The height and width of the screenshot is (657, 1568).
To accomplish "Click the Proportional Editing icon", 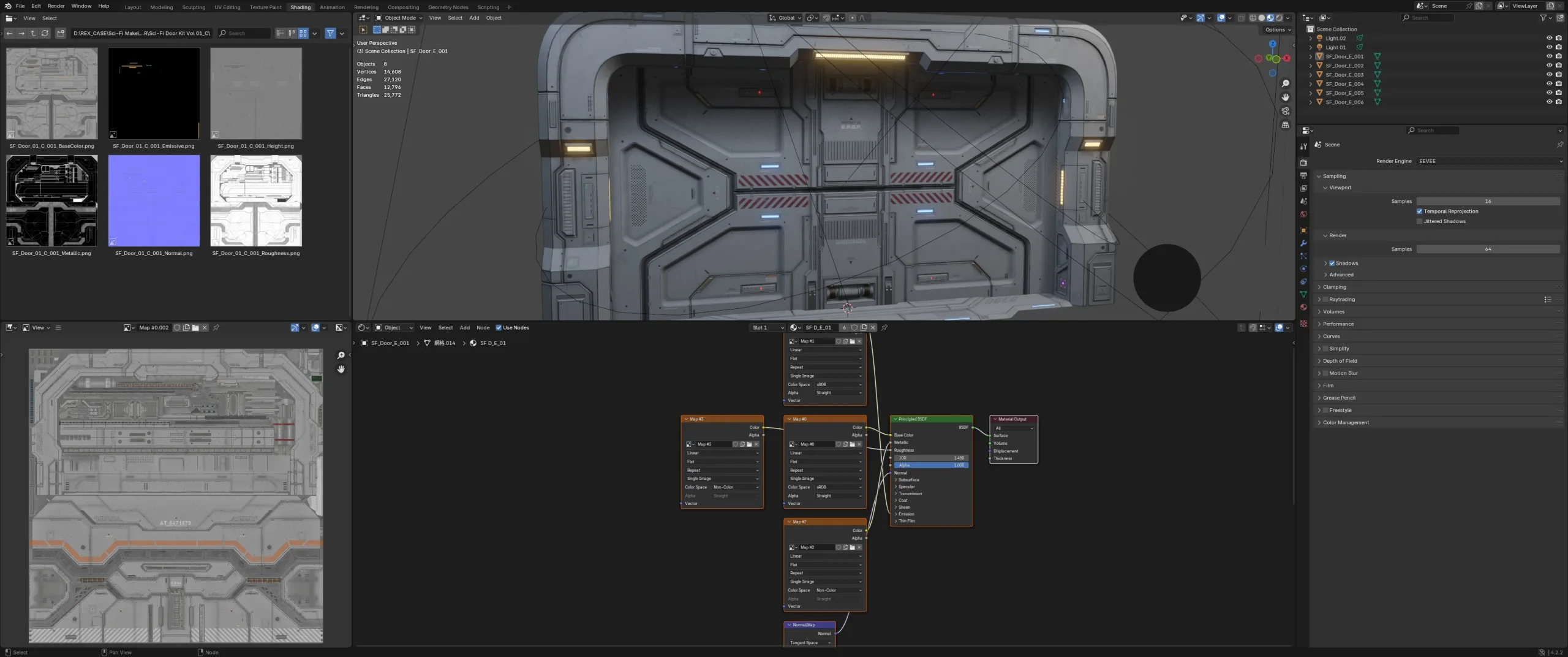I will (x=851, y=18).
